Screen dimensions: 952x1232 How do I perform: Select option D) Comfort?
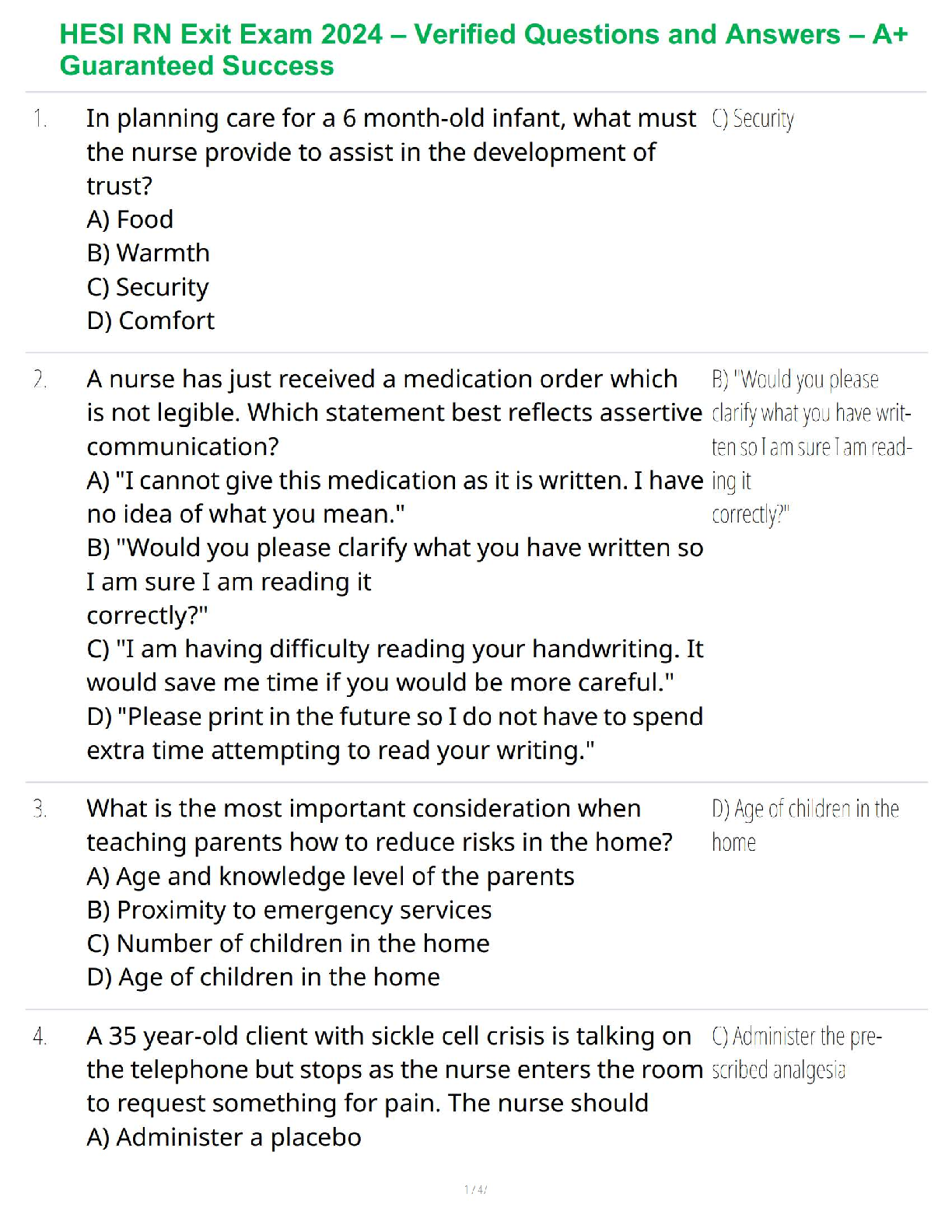click(x=151, y=320)
